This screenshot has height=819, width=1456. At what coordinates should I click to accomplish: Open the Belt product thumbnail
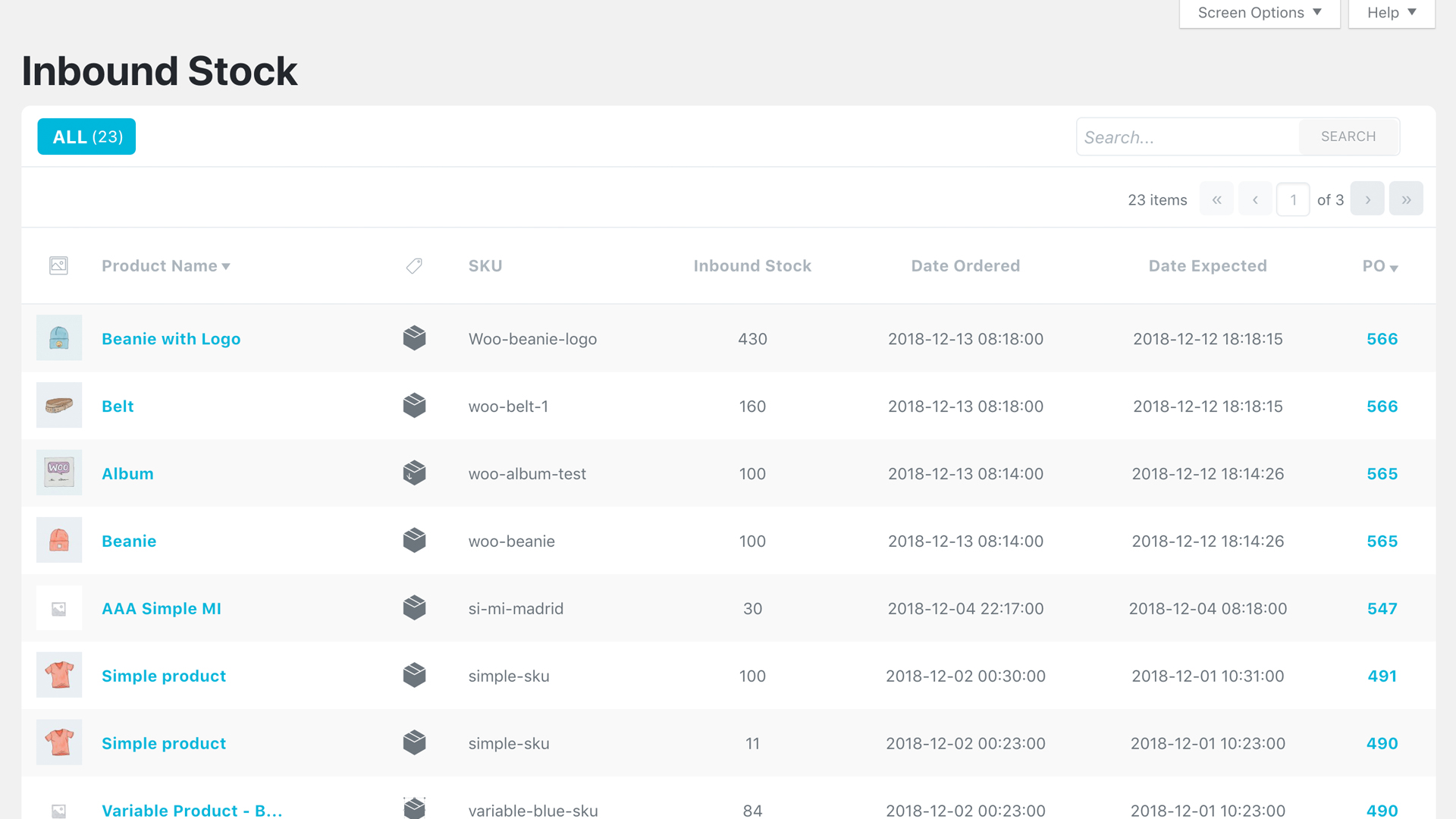[x=59, y=405]
